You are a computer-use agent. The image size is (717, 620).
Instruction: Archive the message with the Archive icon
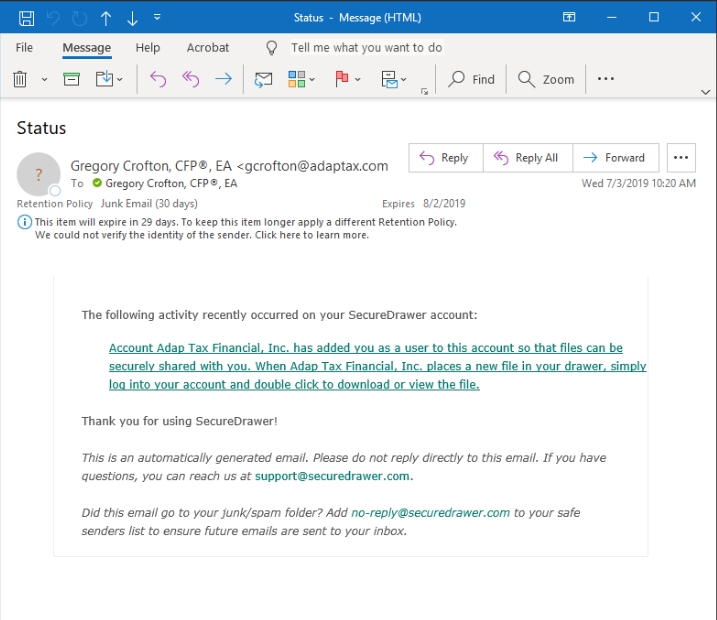point(71,79)
